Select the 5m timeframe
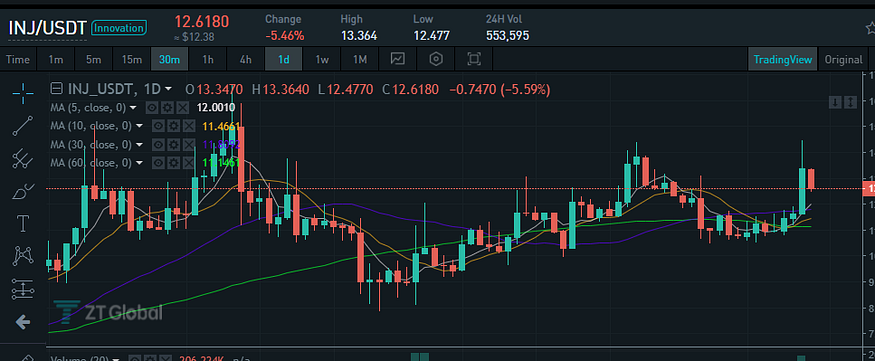This screenshot has height=361, width=875. coord(94,59)
